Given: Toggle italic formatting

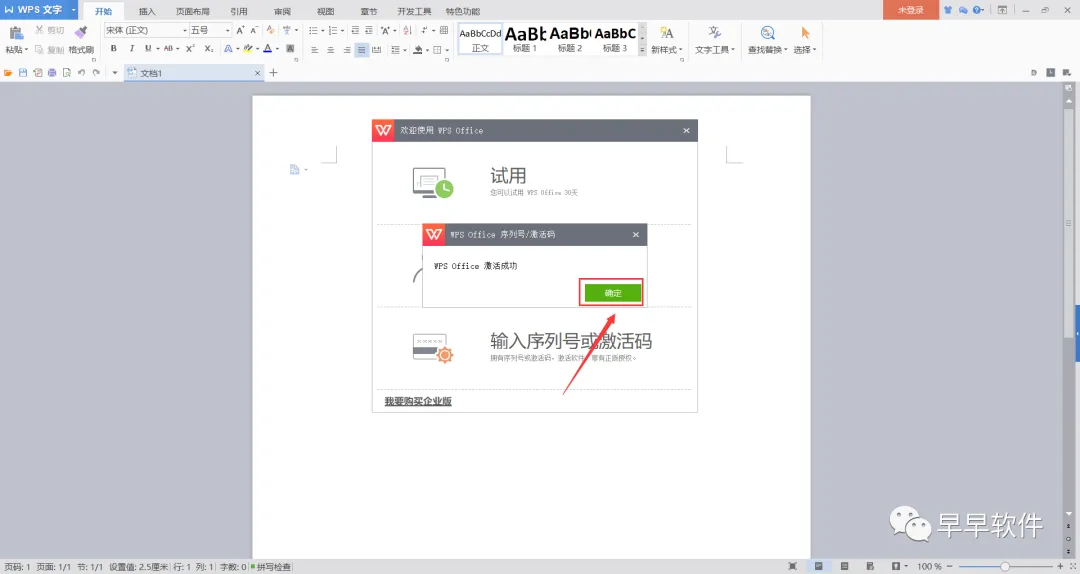Looking at the screenshot, I should pyautogui.click(x=132, y=49).
